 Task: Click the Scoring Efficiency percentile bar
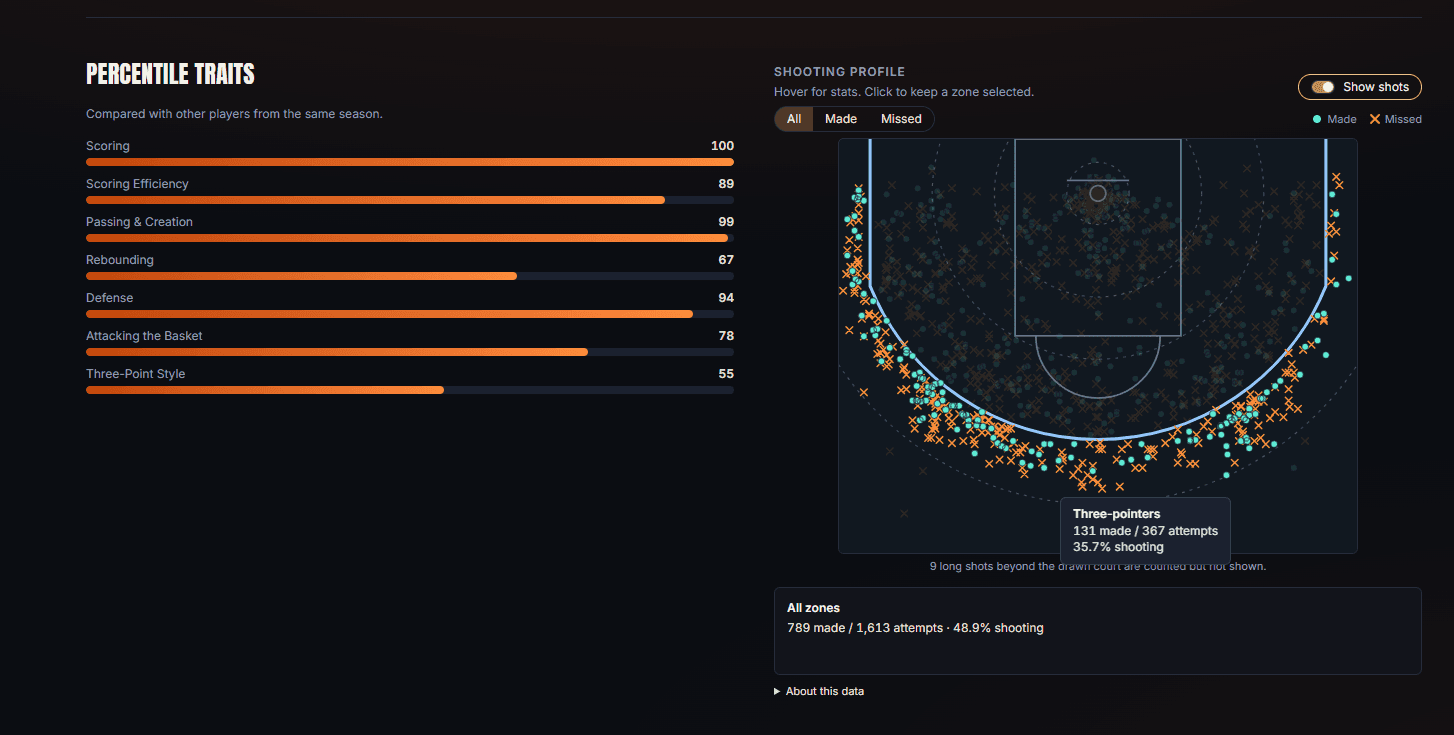pos(410,200)
